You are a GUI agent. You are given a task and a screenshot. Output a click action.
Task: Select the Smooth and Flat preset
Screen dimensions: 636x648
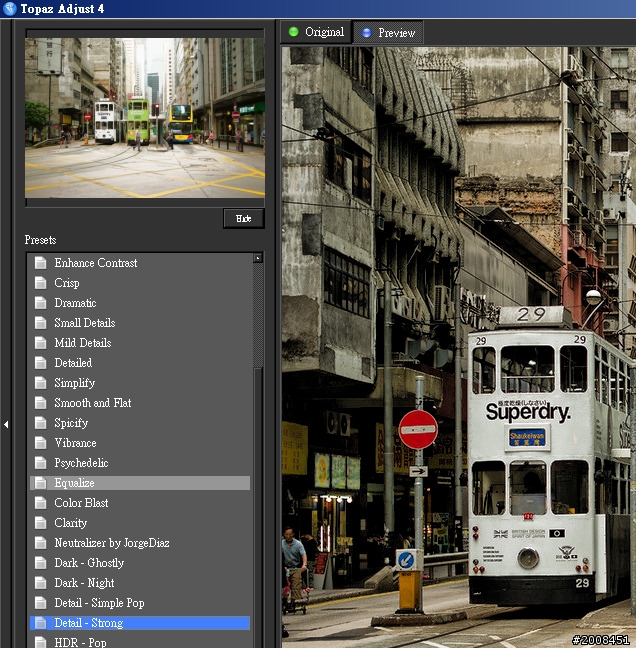[140, 403]
